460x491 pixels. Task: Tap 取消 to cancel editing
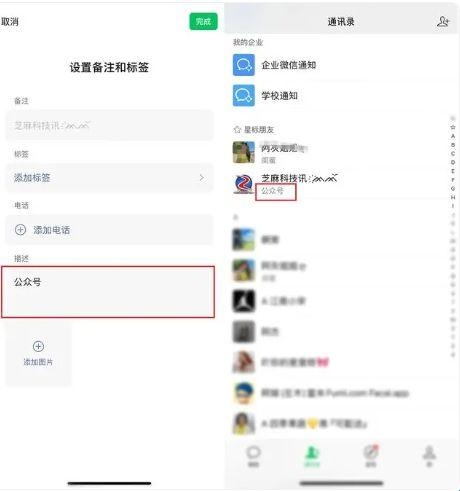[10, 22]
